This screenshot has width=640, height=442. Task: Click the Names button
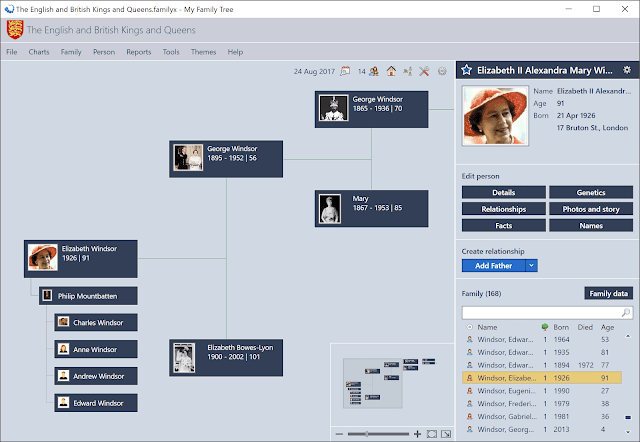[591, 225]
